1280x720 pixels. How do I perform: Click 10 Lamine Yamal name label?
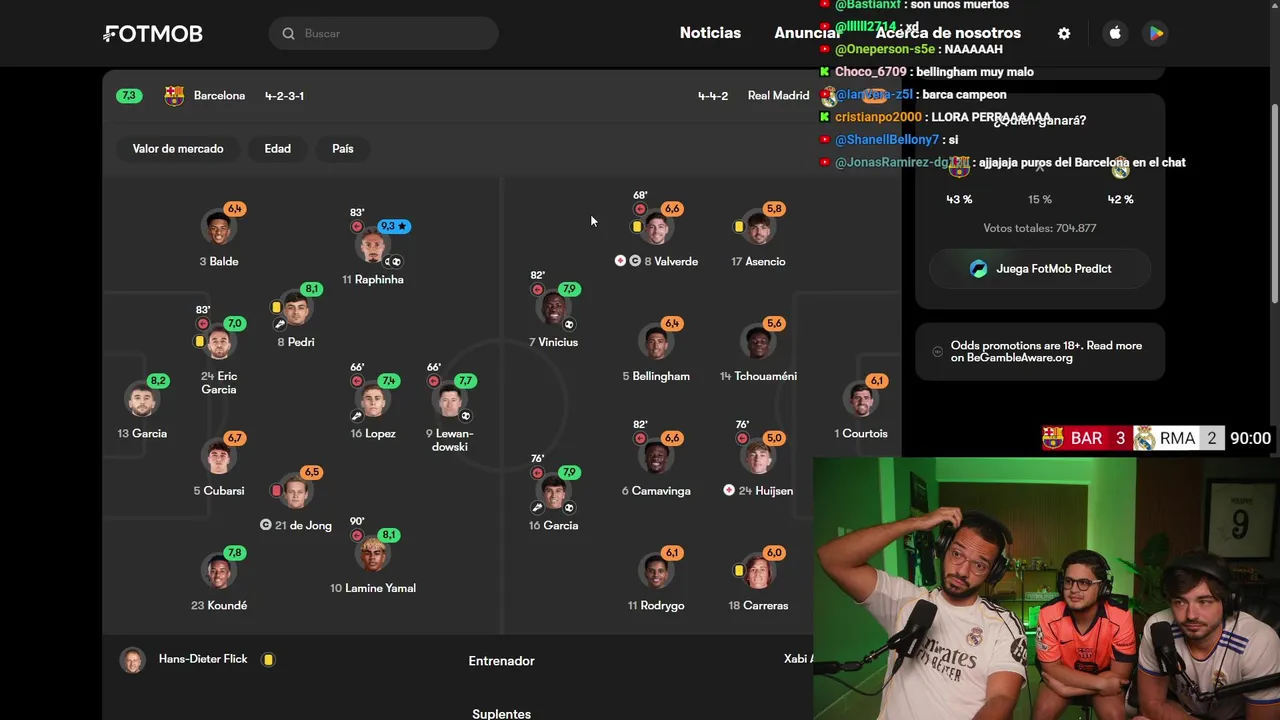[373, 588]
